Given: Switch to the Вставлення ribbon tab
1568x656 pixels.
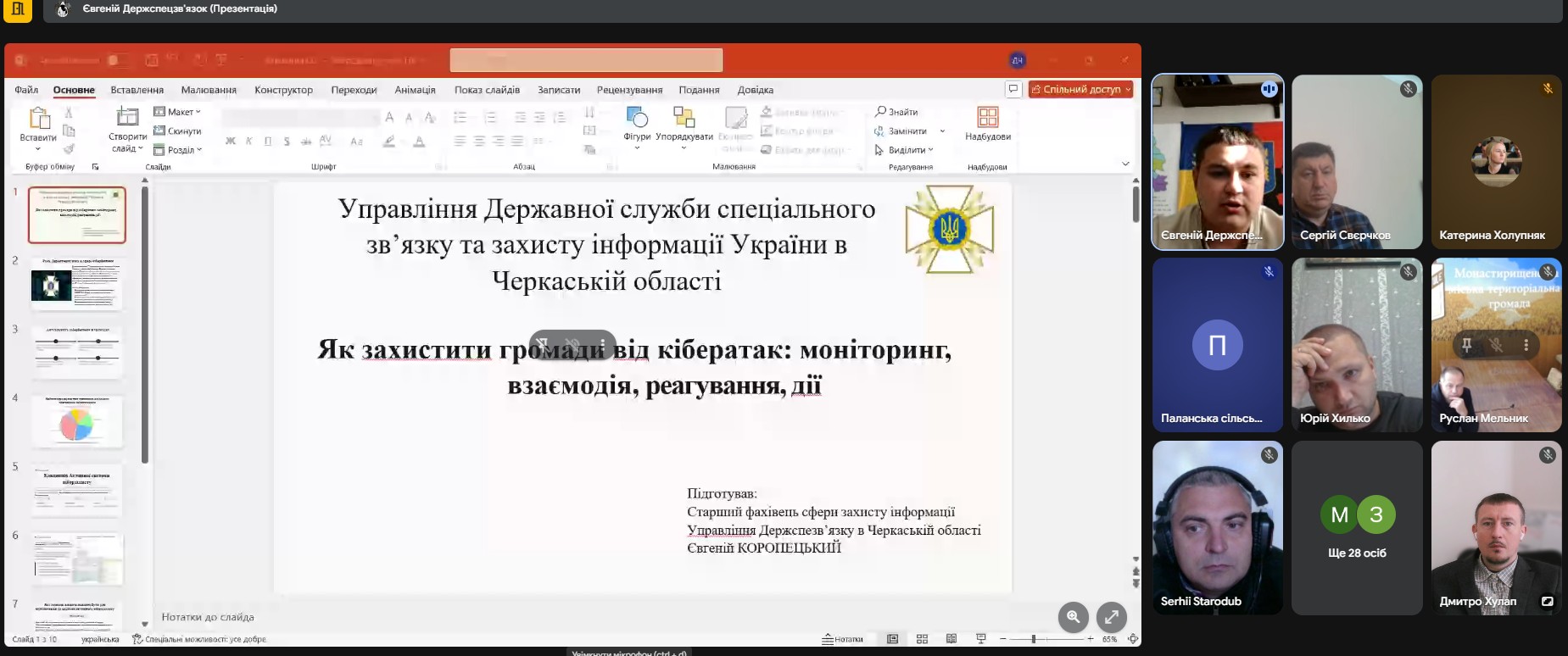Looking at the screenshot, I should 137,90.
